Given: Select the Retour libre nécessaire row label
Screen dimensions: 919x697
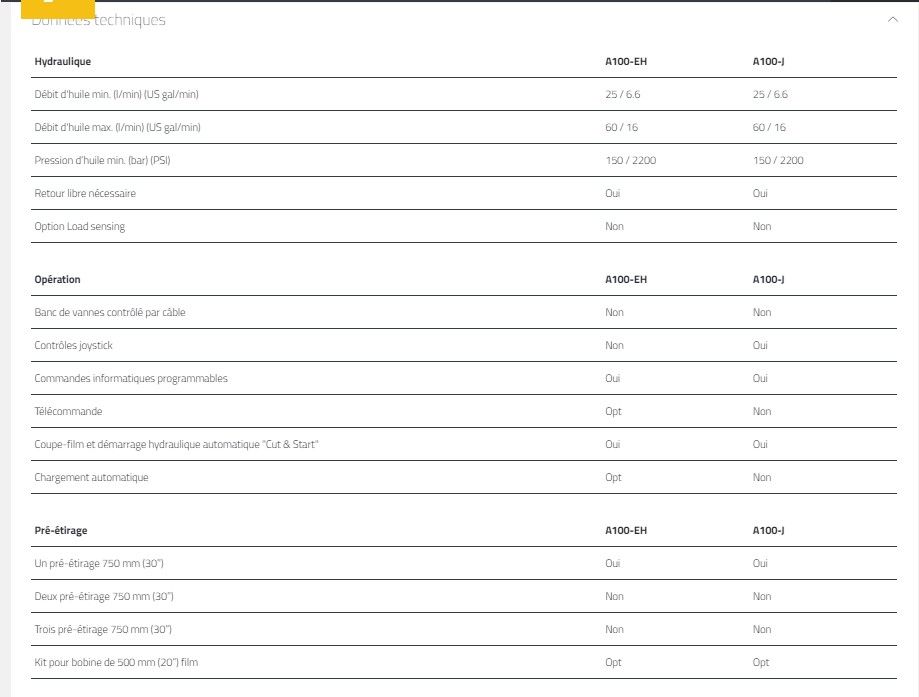Looking at the screenshot, I should (85, 193).
